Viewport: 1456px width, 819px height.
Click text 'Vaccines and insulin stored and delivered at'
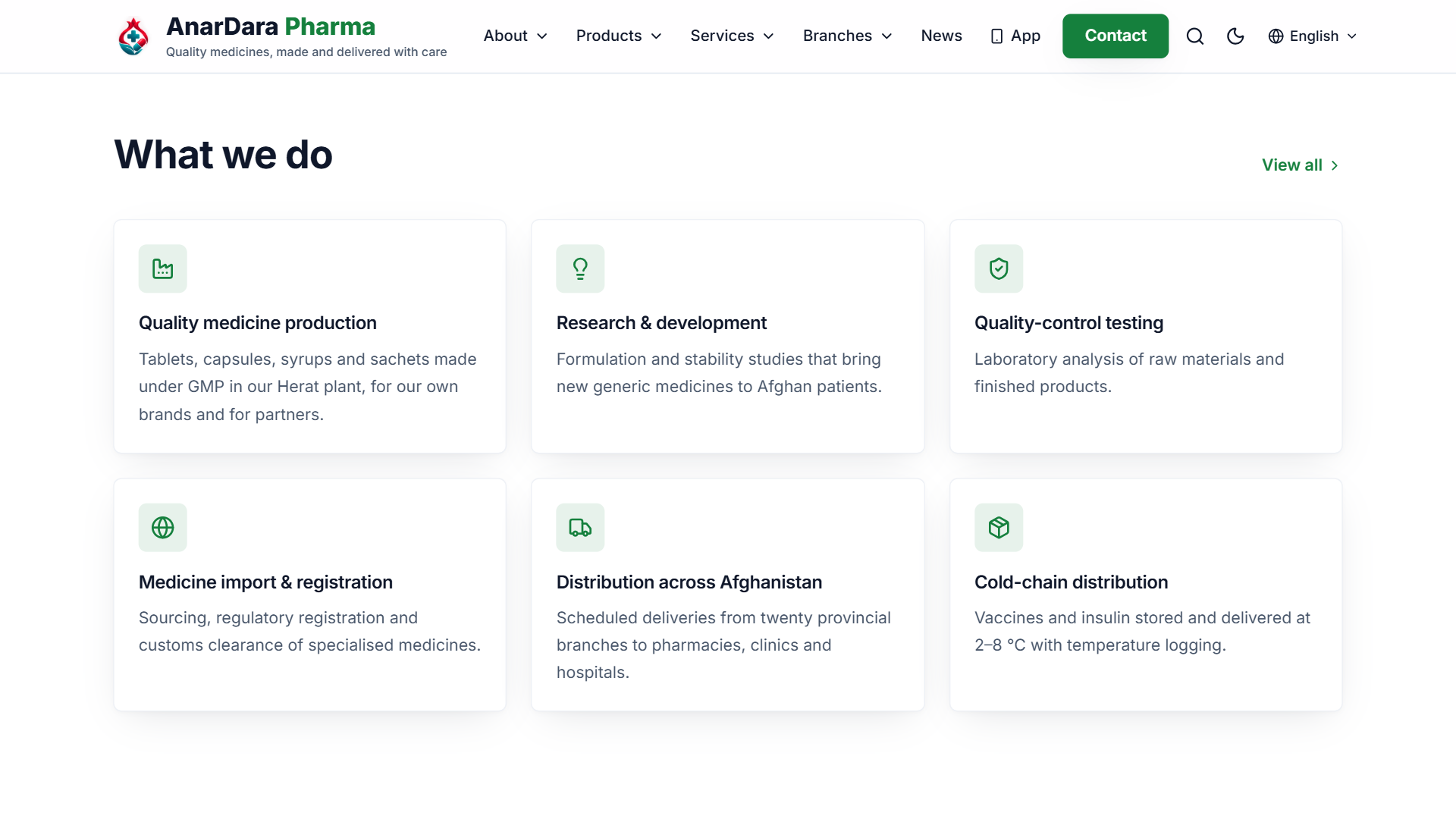1142,618
